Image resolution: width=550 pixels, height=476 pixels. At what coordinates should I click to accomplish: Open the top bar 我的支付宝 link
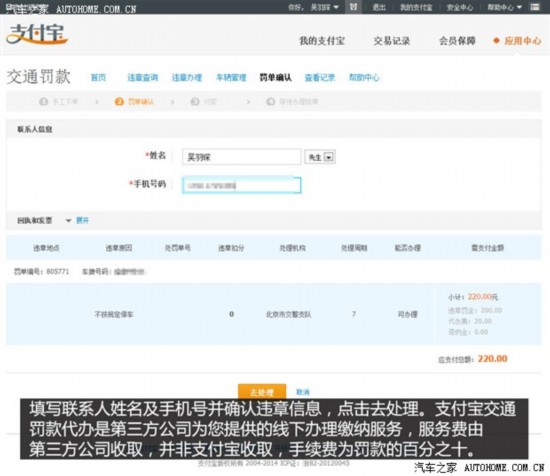[416, 7]
